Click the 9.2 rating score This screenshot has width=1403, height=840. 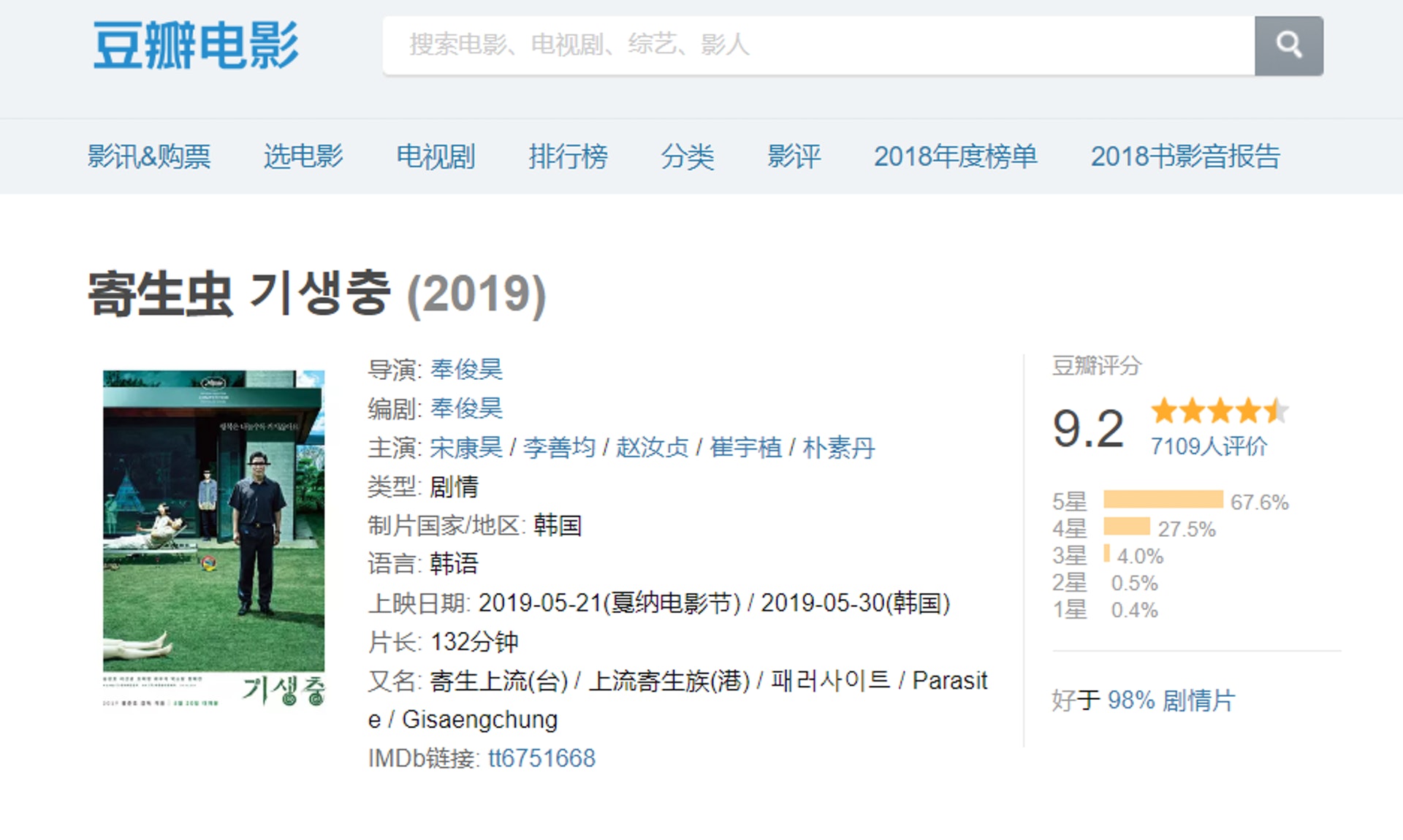(1088, 429)
